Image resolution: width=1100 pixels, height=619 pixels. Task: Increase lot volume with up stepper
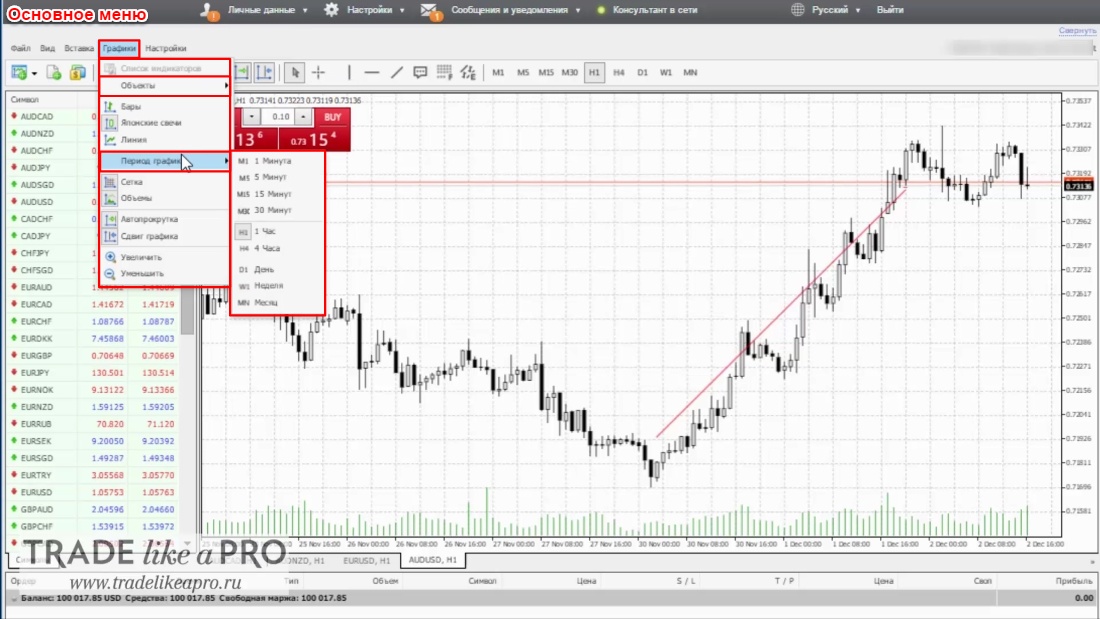click(x=303, y=117)
